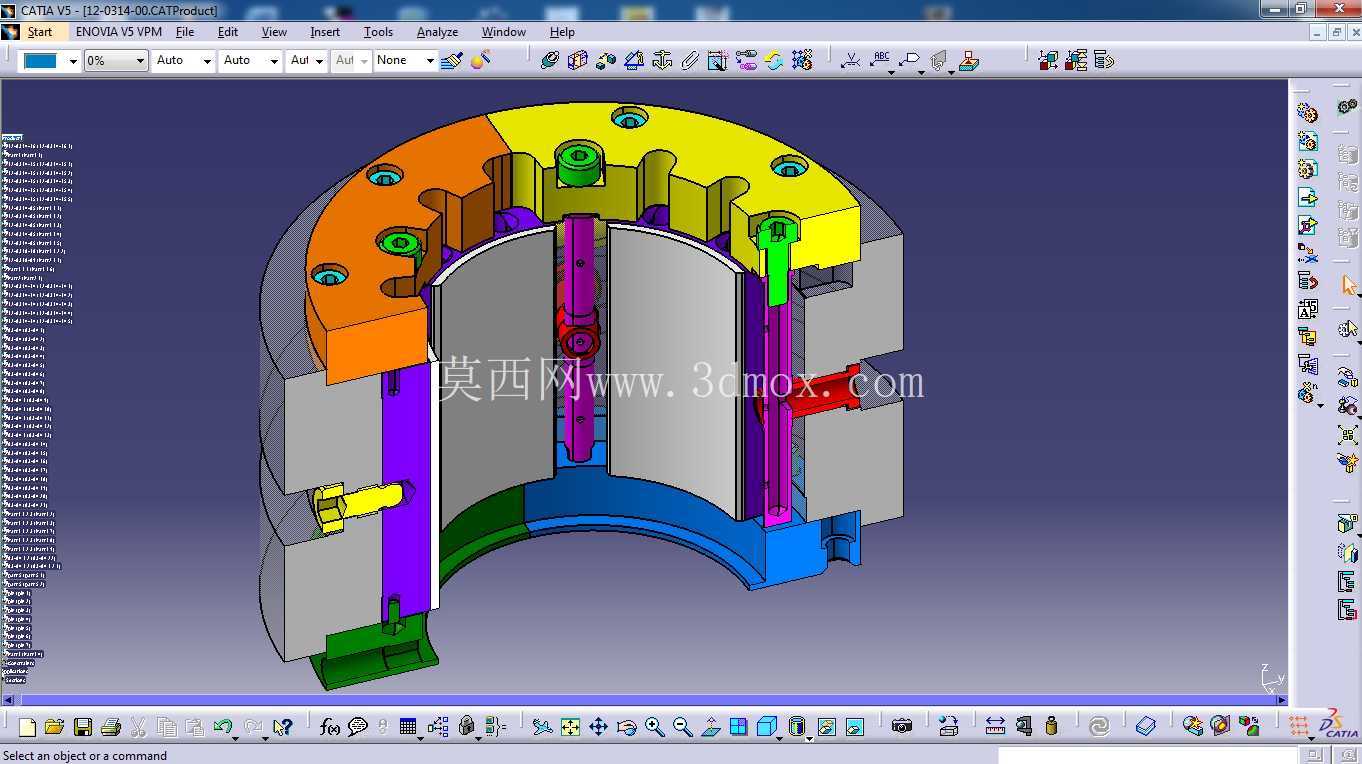The height and width of the screenshot is (764, 1362).
Task: Click the scrollbar's right arrow button
Action: click(1281, 700)
